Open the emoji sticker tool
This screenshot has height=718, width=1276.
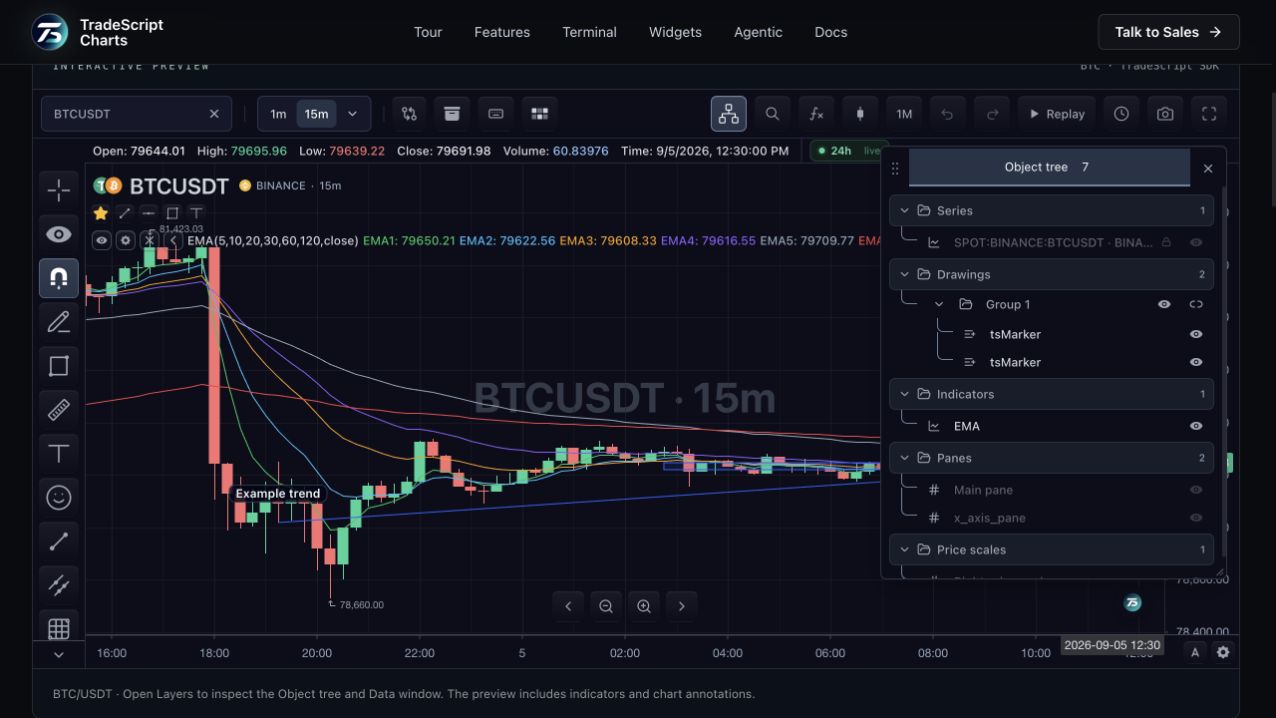tap(59, 497)
